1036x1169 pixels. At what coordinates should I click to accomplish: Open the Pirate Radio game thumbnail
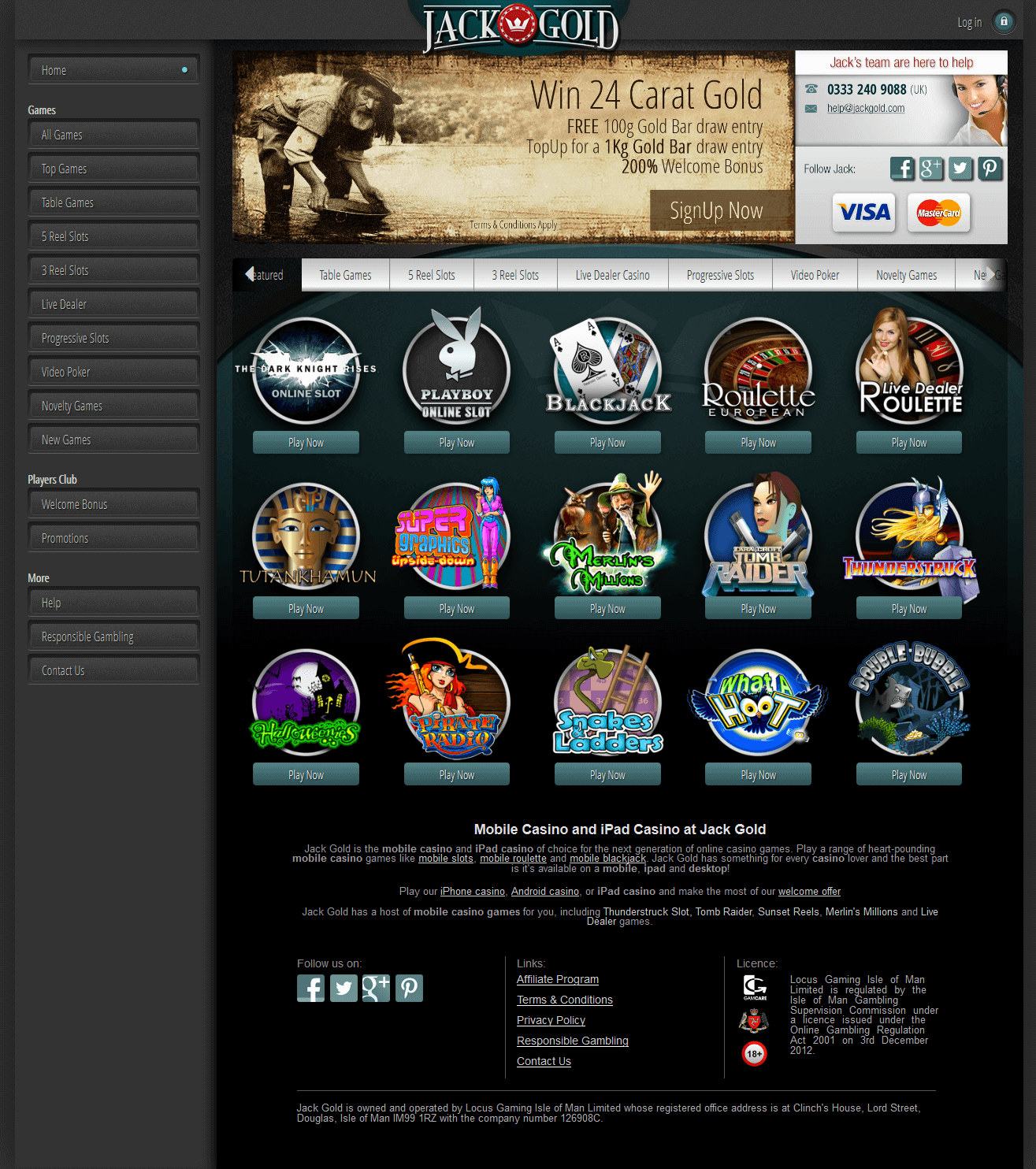[x=447, y=698]
